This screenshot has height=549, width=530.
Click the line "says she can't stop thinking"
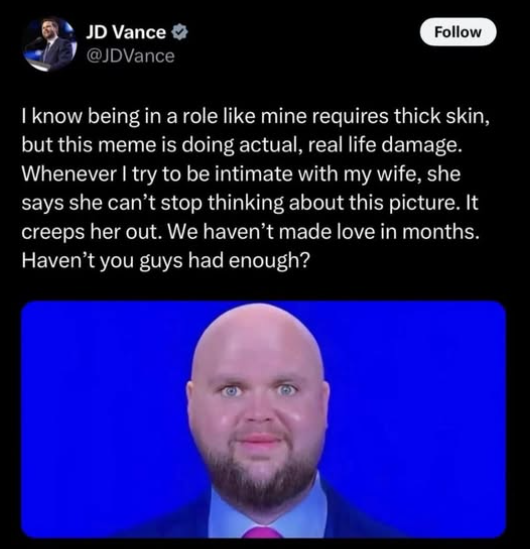click(x=250, y=203)
